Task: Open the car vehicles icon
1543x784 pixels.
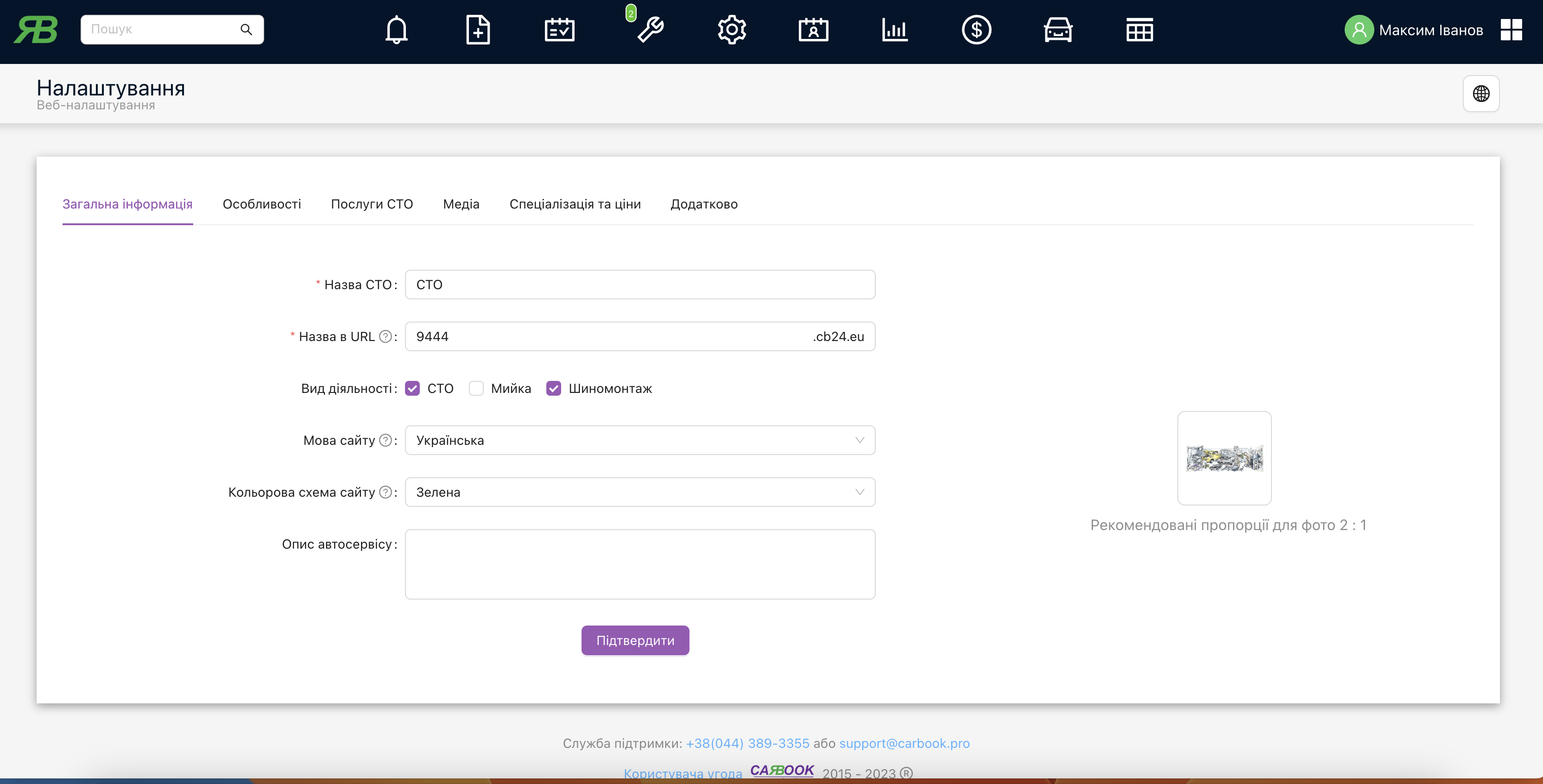Action: (1058, 29)
